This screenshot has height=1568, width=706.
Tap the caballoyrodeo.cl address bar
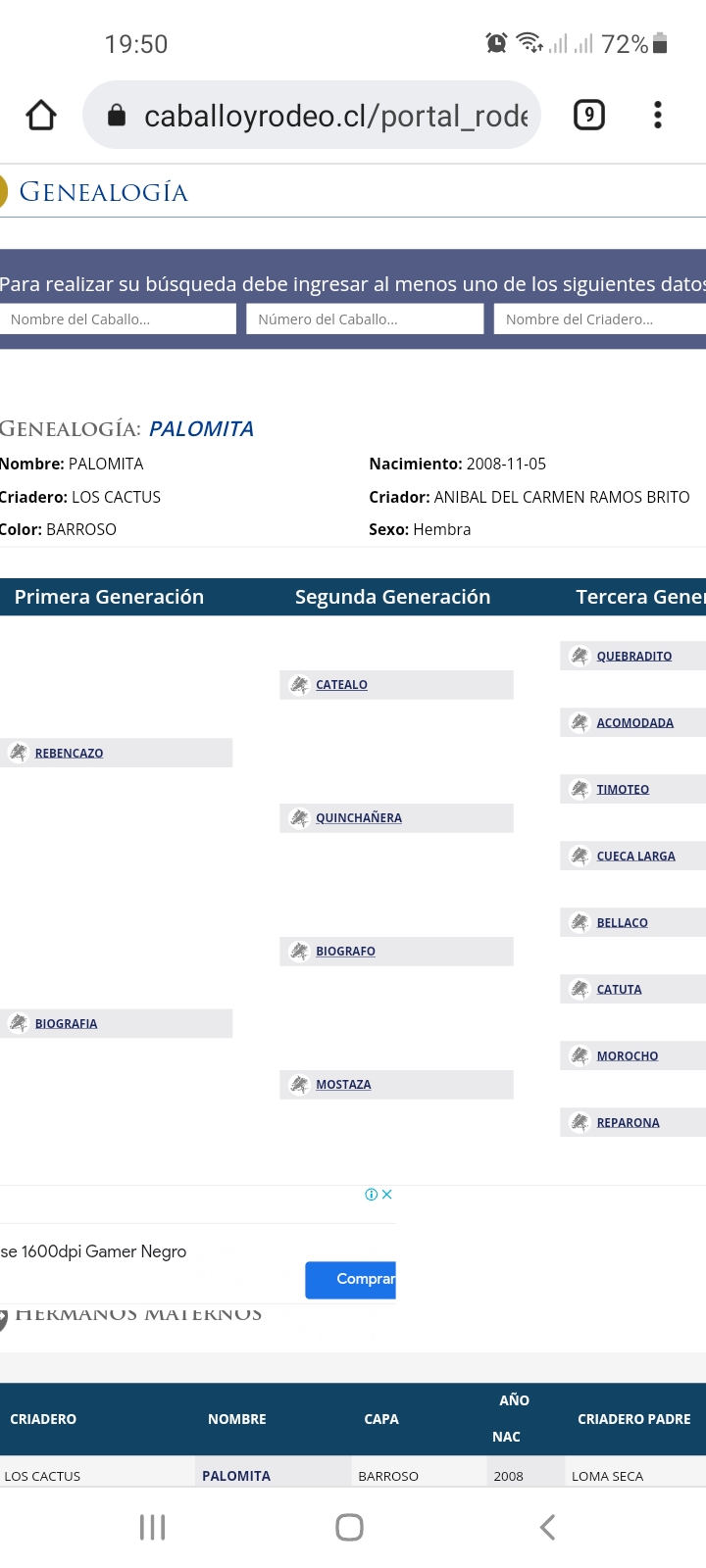tap(312, 116)
